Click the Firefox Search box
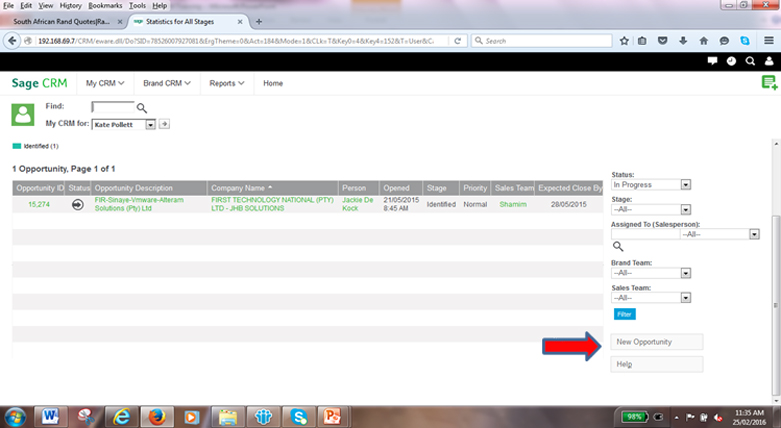 coord(541,41)
